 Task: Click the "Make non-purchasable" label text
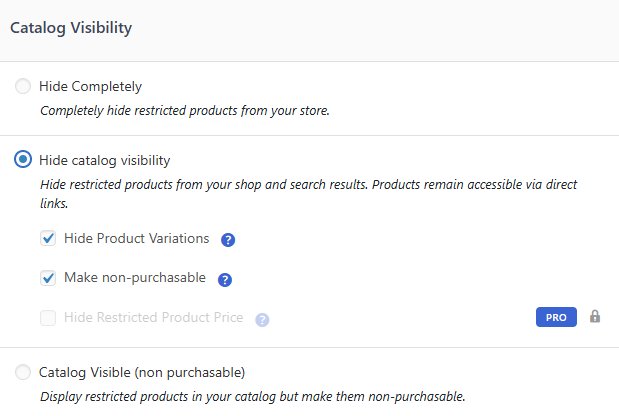pyautogui.click(x=134, y=278)
